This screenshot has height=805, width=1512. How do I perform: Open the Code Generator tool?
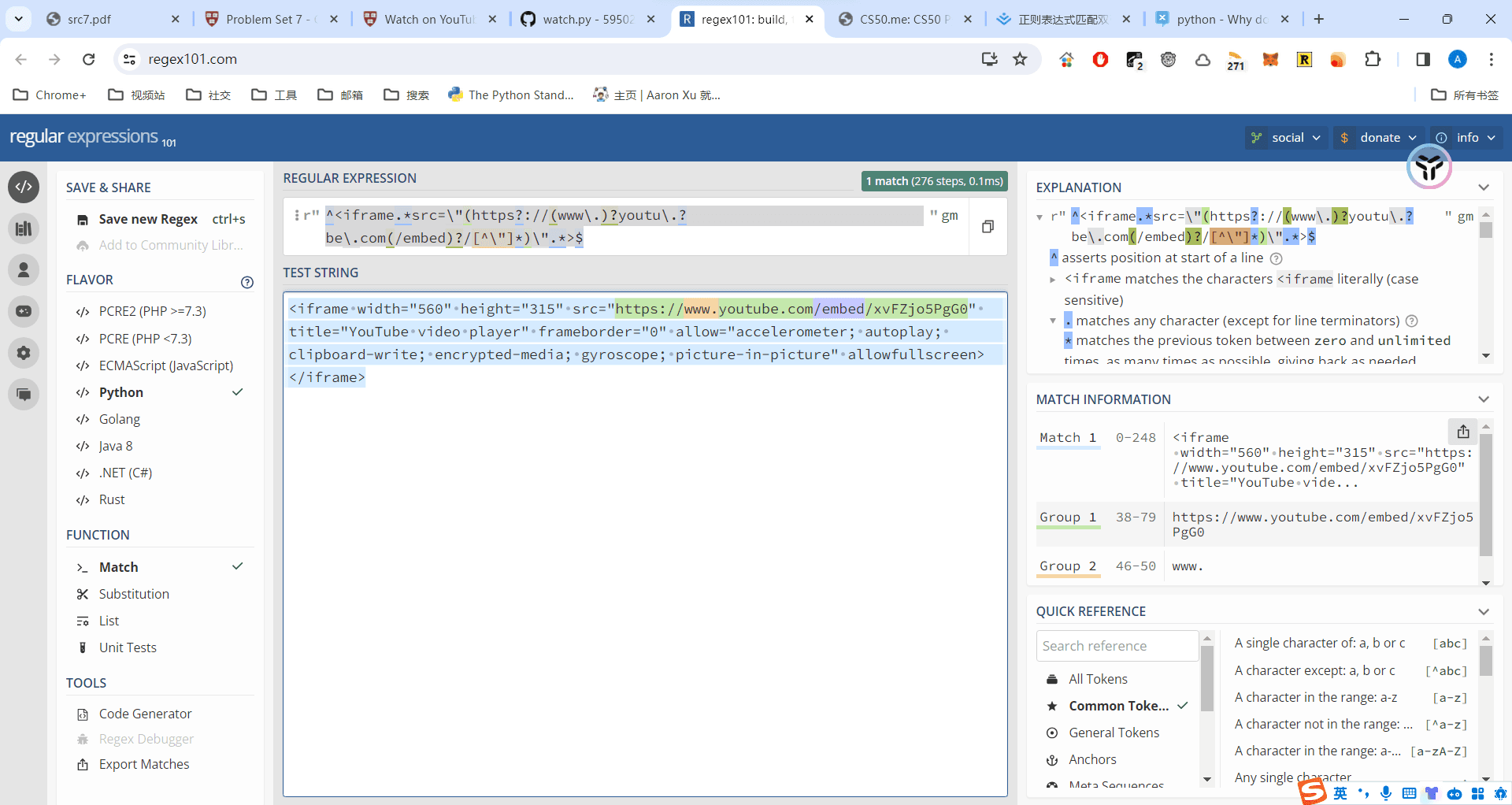[x=145, y=714]
